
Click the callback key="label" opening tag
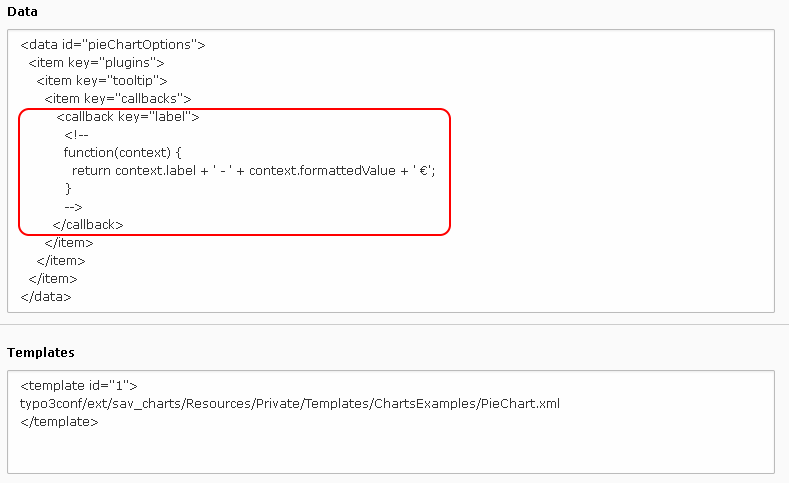[128, 117]
